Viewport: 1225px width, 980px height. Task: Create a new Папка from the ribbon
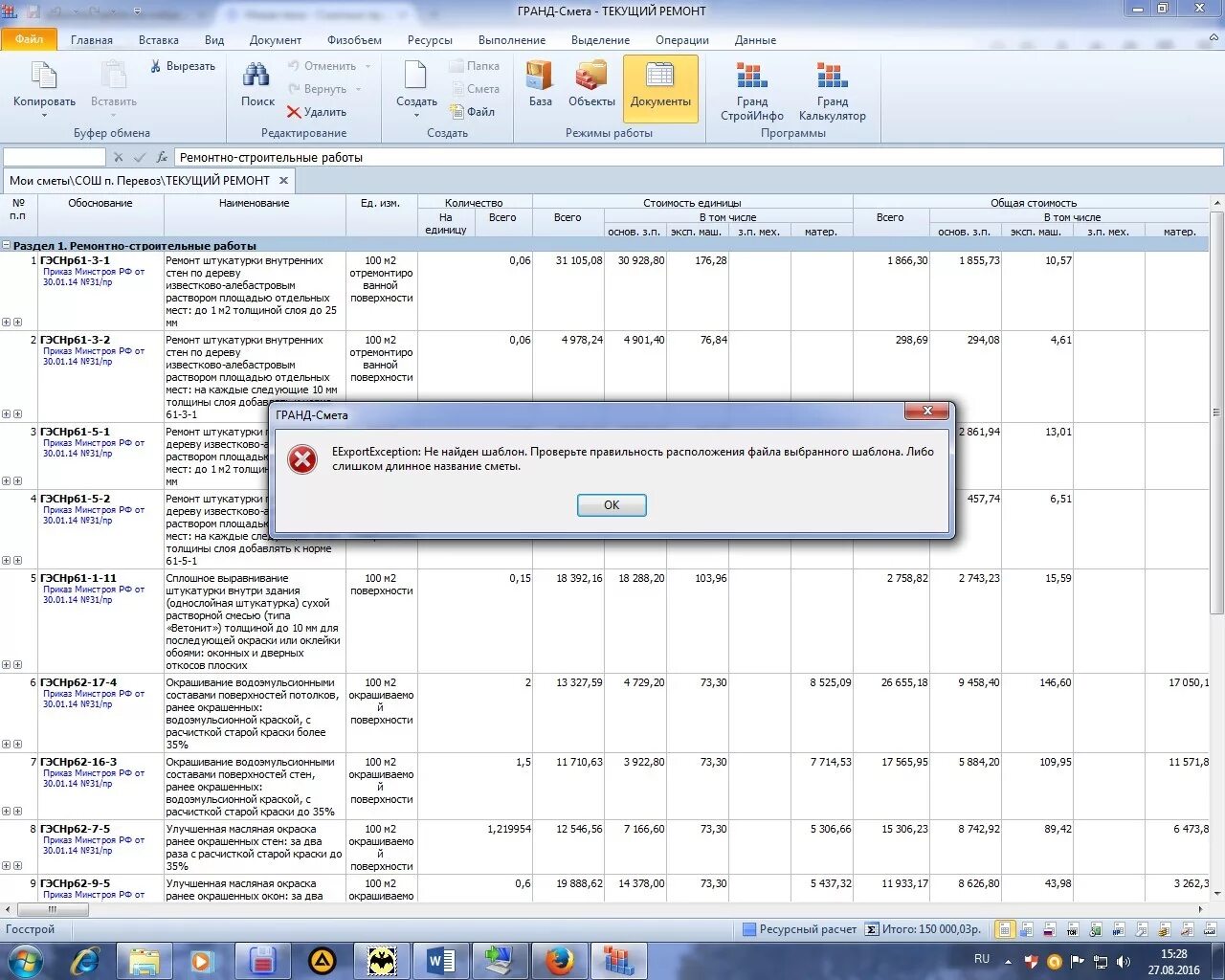pos(474,66)
